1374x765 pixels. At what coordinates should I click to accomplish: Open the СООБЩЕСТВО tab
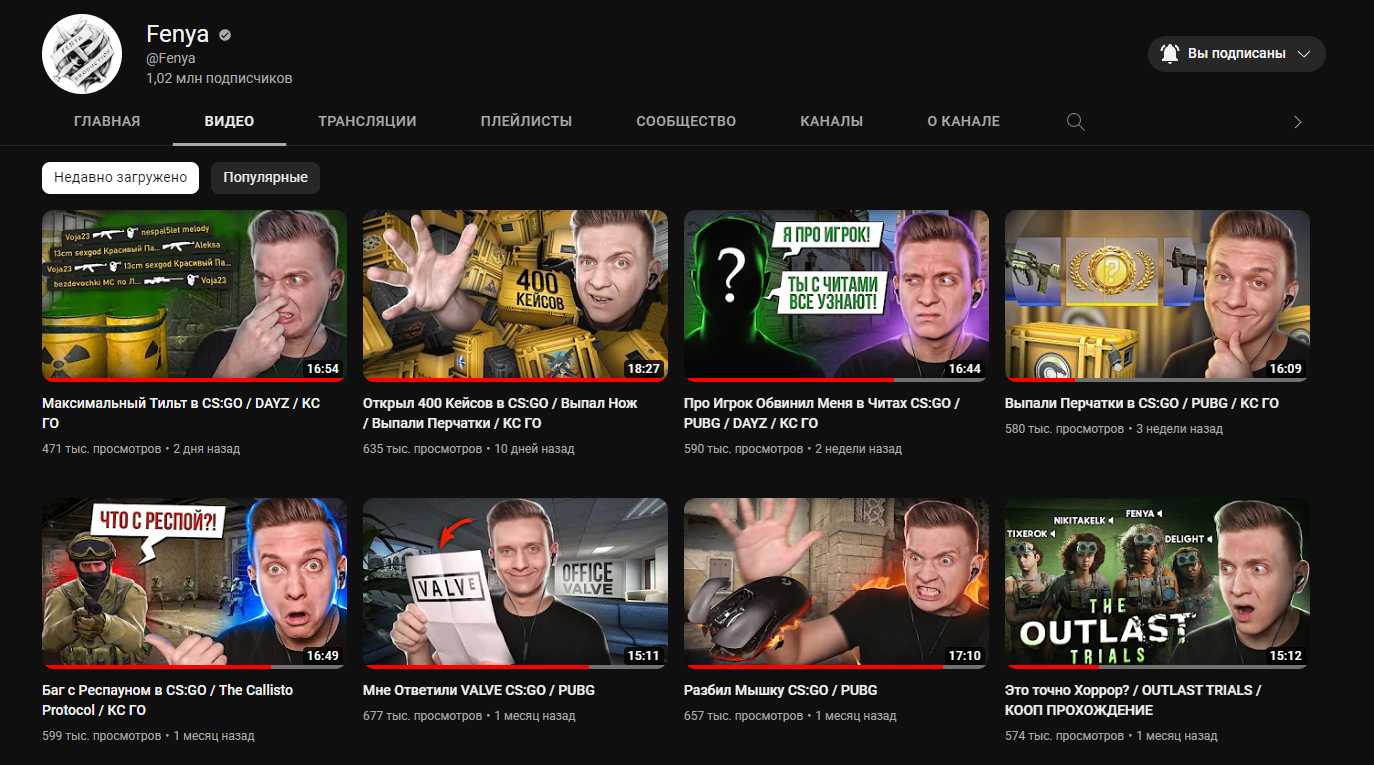(x=686, y=121)
